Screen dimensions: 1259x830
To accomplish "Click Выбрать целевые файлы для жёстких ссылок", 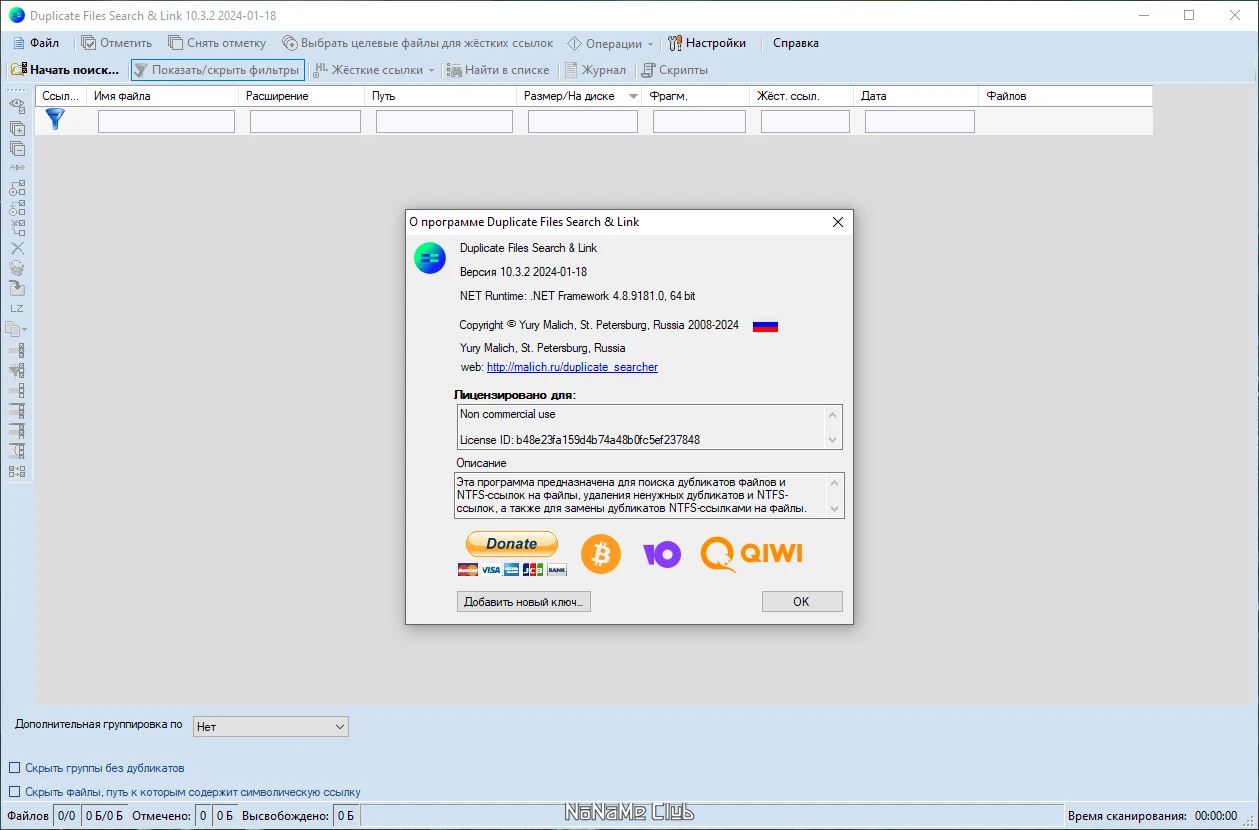I will point(418,43).
